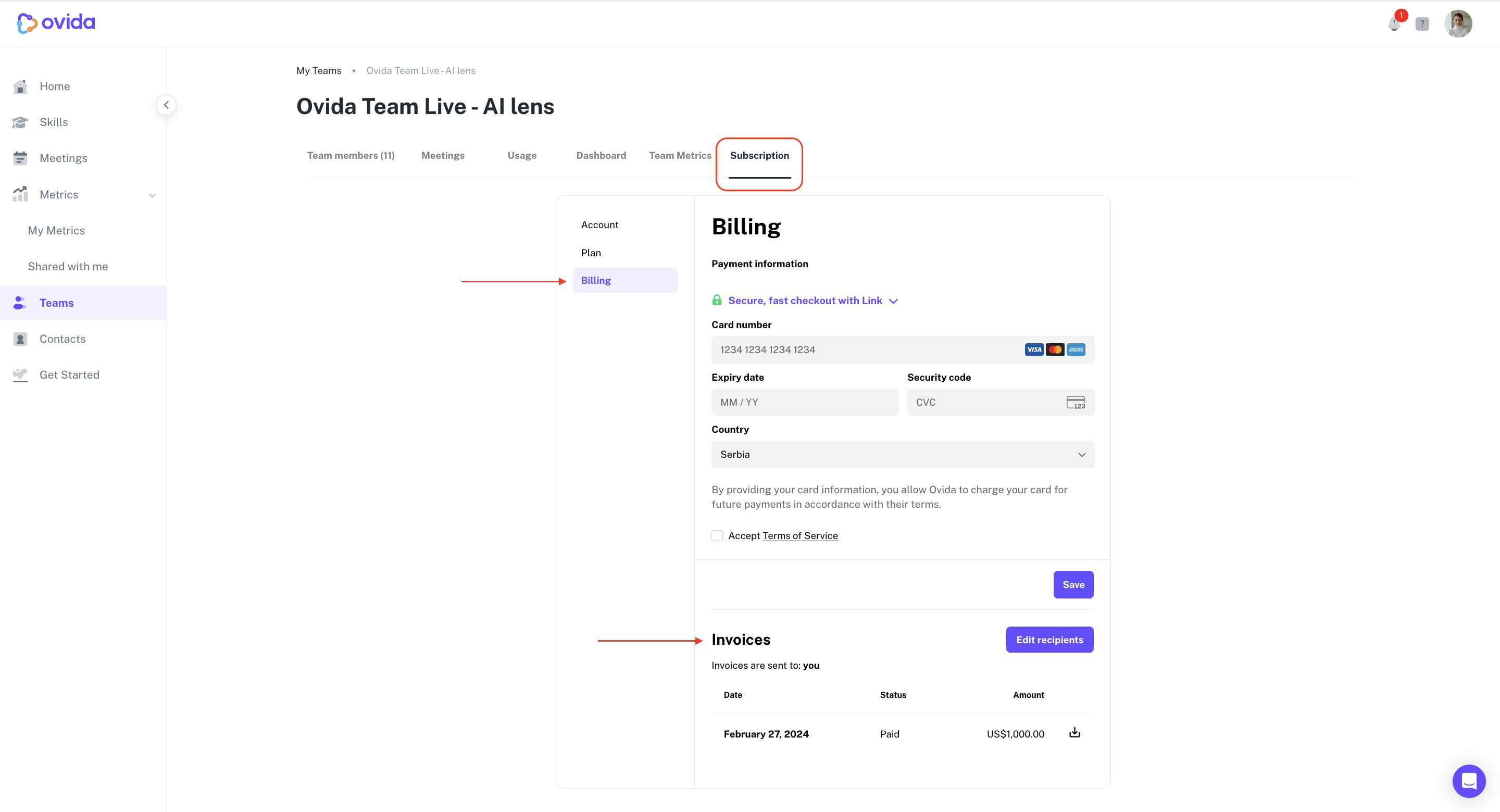Open Shared with me

pyautogui.click(x=68, y=266)
